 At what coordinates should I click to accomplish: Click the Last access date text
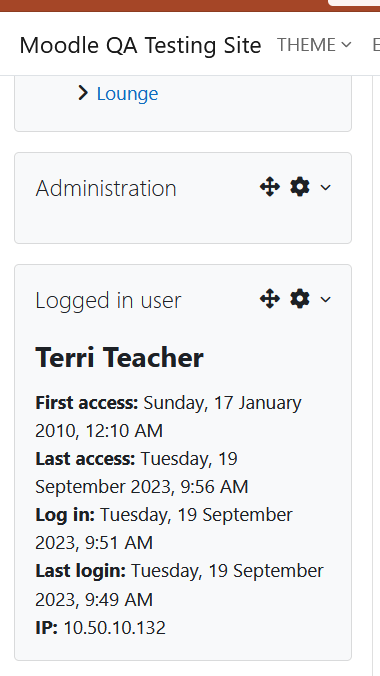tap(141, 473)
